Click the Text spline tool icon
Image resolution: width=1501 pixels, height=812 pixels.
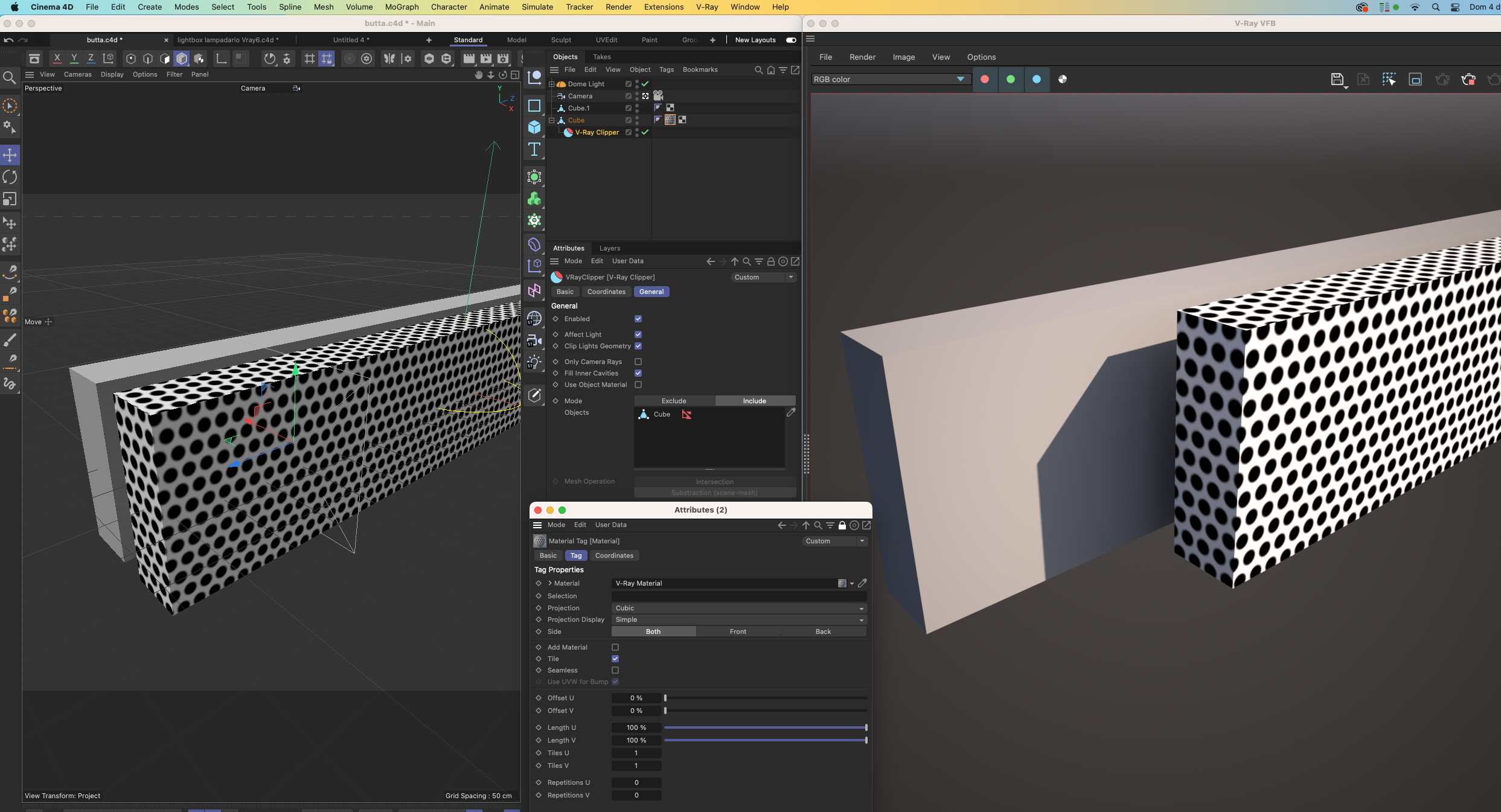click(x=534, y=149)
